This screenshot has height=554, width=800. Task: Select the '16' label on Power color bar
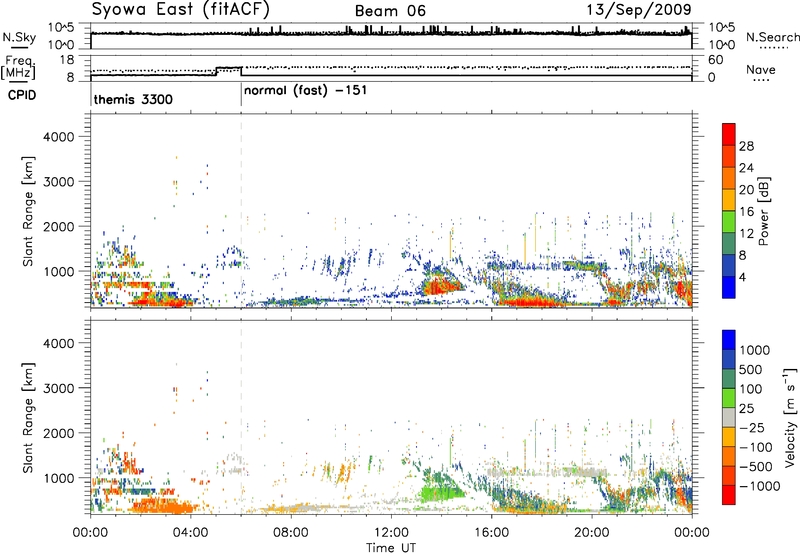746,212
